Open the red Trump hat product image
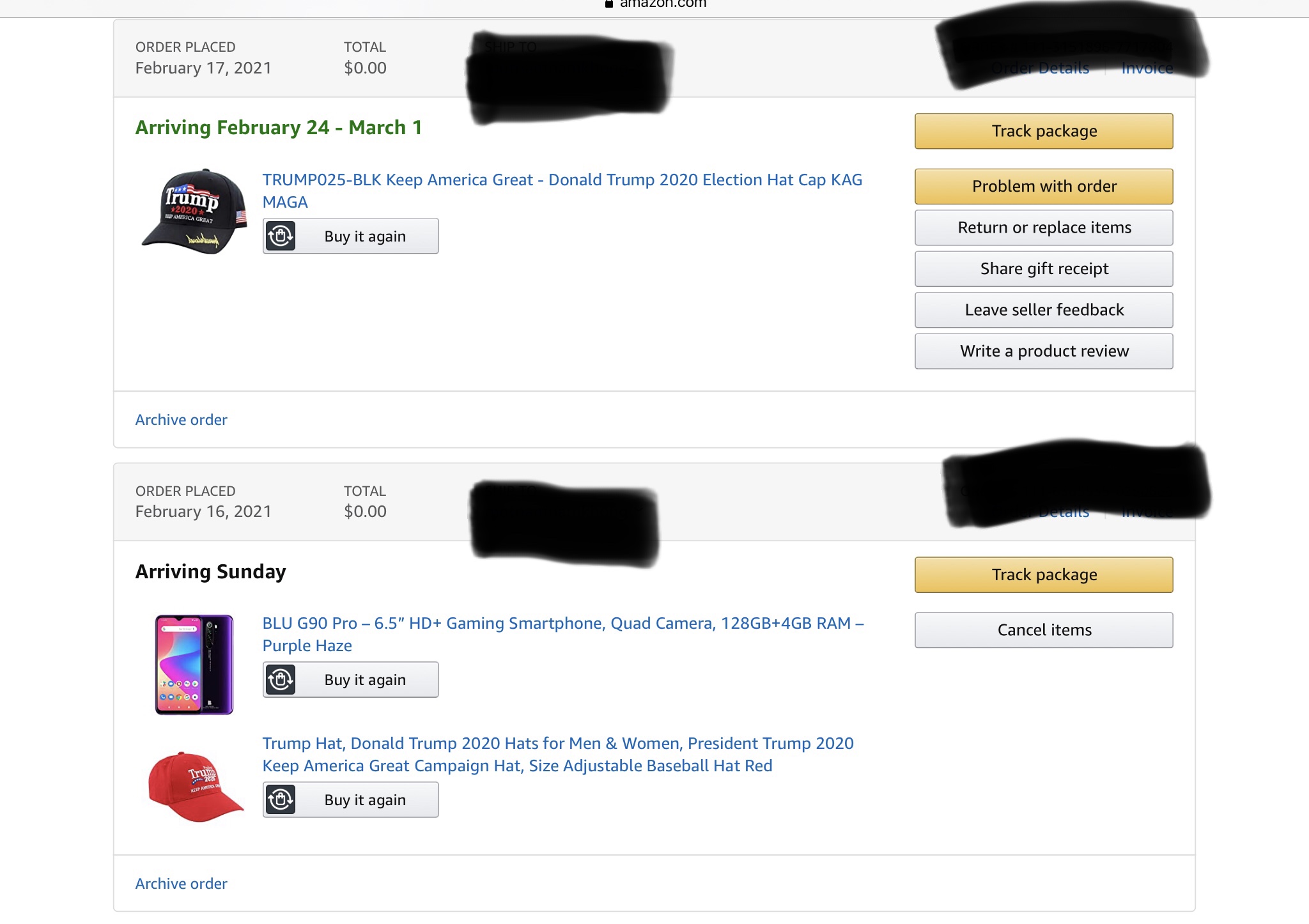This screenshot has height=924, width=1309. coord(196,786)
